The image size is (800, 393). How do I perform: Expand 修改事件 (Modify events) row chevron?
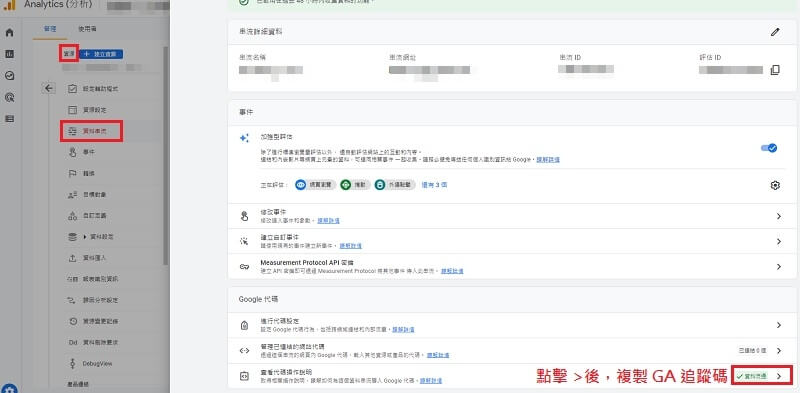779,216
